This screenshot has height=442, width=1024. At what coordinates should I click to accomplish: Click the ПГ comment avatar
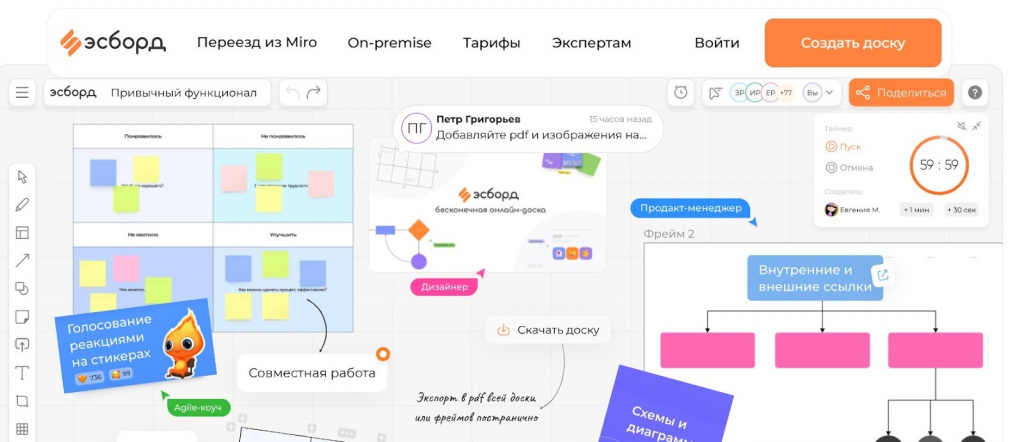pos(416,129)
